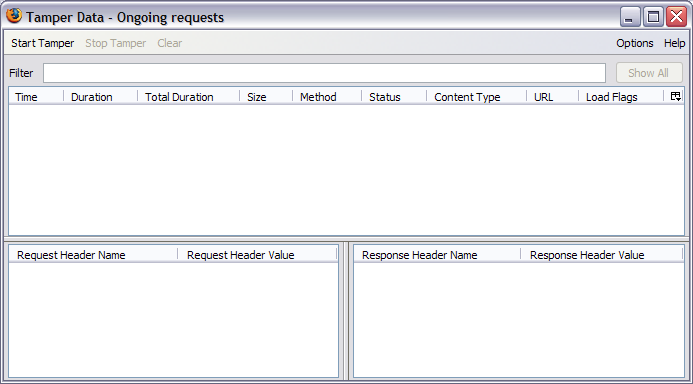Select Stop Tamper in toolbar
Image resolution: width=693 pixels, height=384 pixels.
click(x=115, y=43)
